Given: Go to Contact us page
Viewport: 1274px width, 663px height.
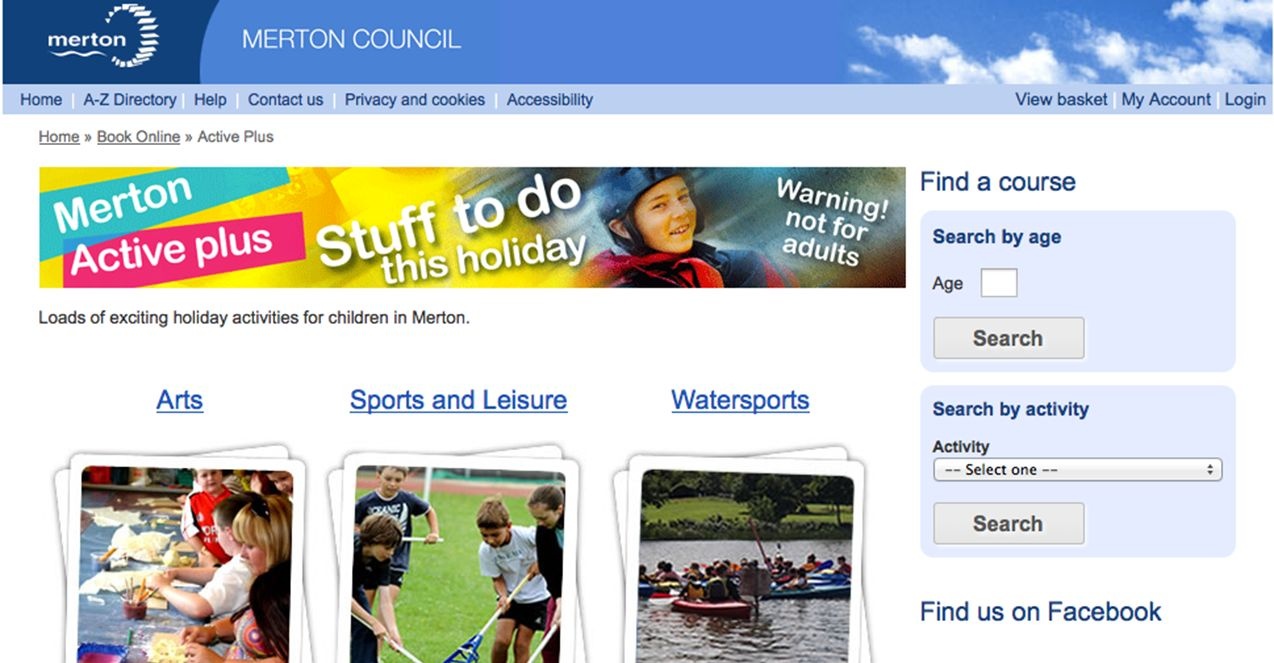Looking at the screenshot, I should (285, 100).
